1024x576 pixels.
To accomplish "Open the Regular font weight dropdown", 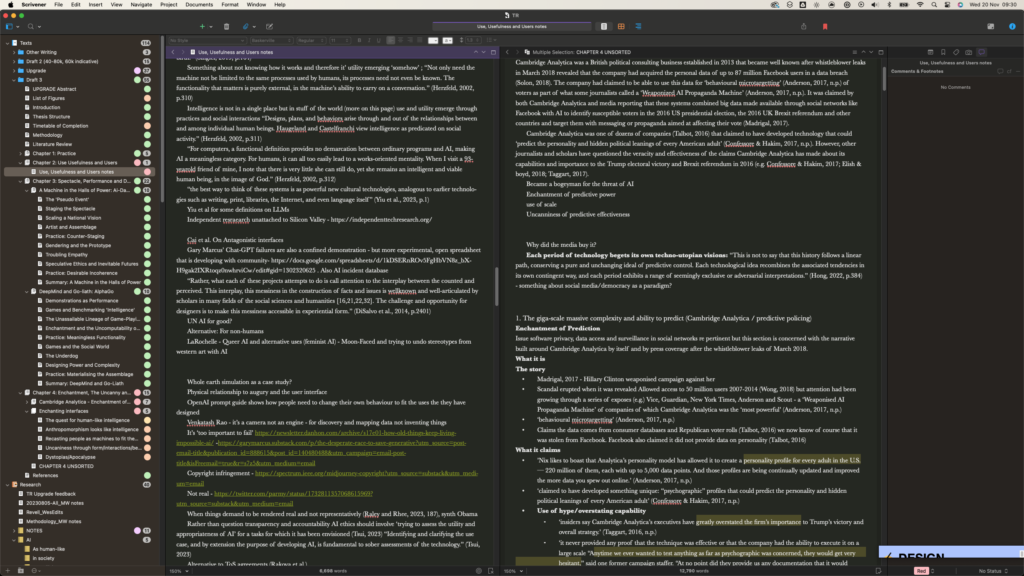I will tap(311, 40).
